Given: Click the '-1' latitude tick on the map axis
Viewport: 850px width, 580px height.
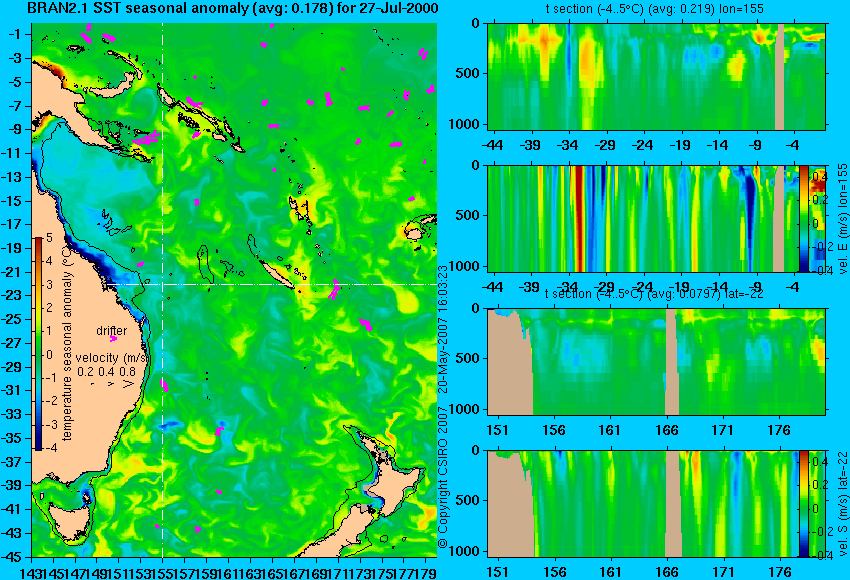Looking at the screenshot, I should tap(14, 35).
